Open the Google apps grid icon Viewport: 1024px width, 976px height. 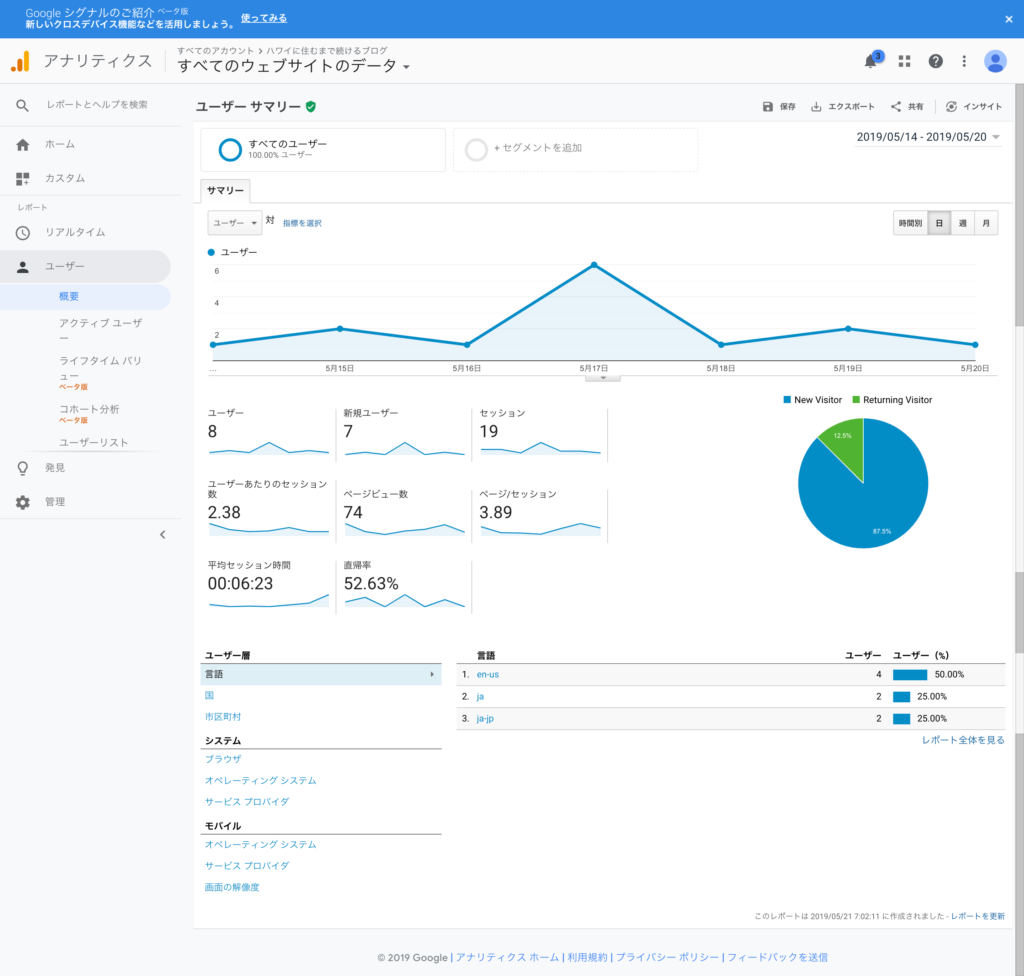tap(904, 61)
